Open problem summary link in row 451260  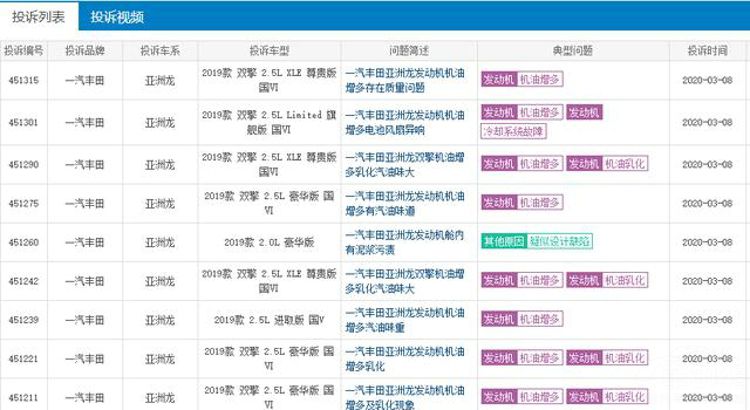coord(409,241)
